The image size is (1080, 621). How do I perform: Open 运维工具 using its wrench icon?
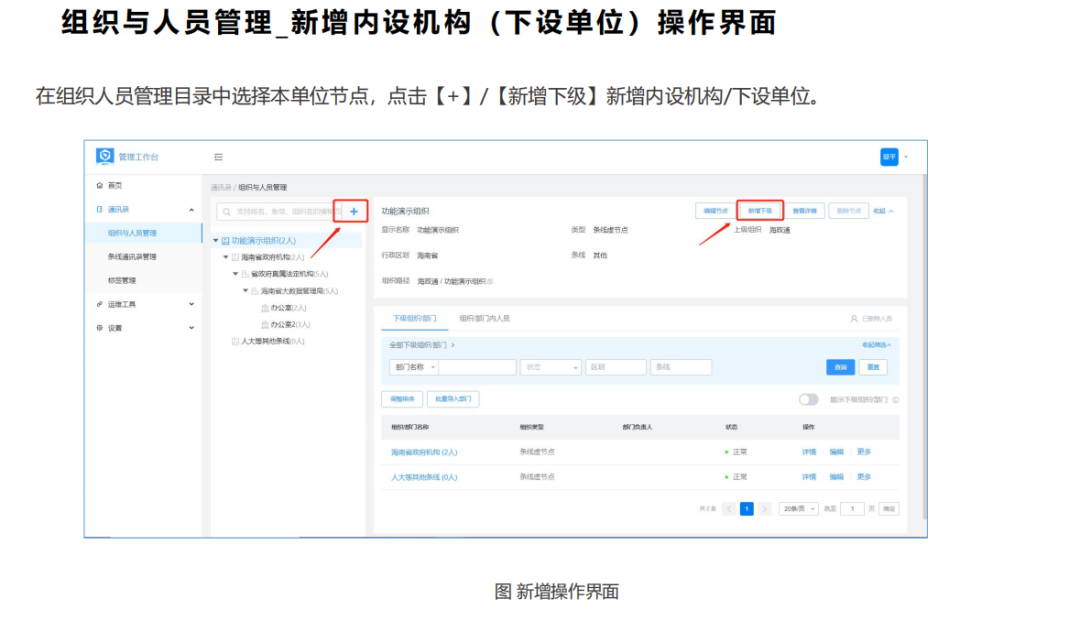[x=98, y=304]
